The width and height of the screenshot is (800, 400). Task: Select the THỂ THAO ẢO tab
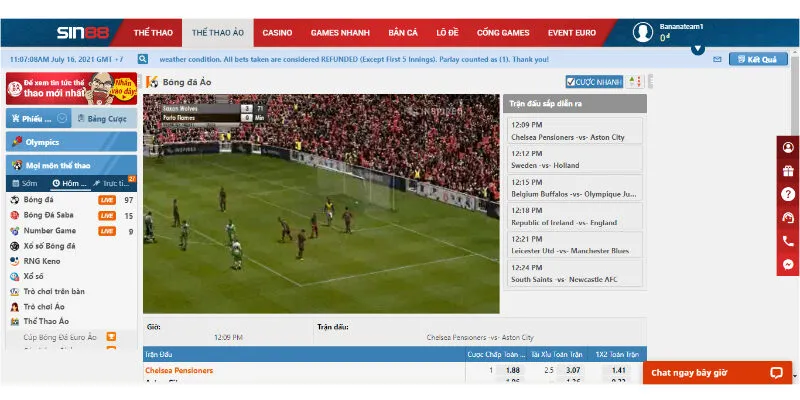pyautogui.click(x=218, y=33)
